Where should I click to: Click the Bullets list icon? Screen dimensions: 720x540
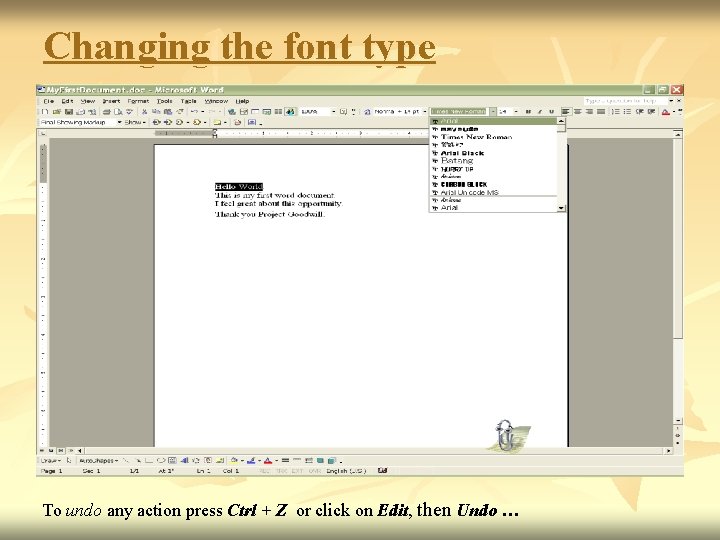[x=627, y=112]
